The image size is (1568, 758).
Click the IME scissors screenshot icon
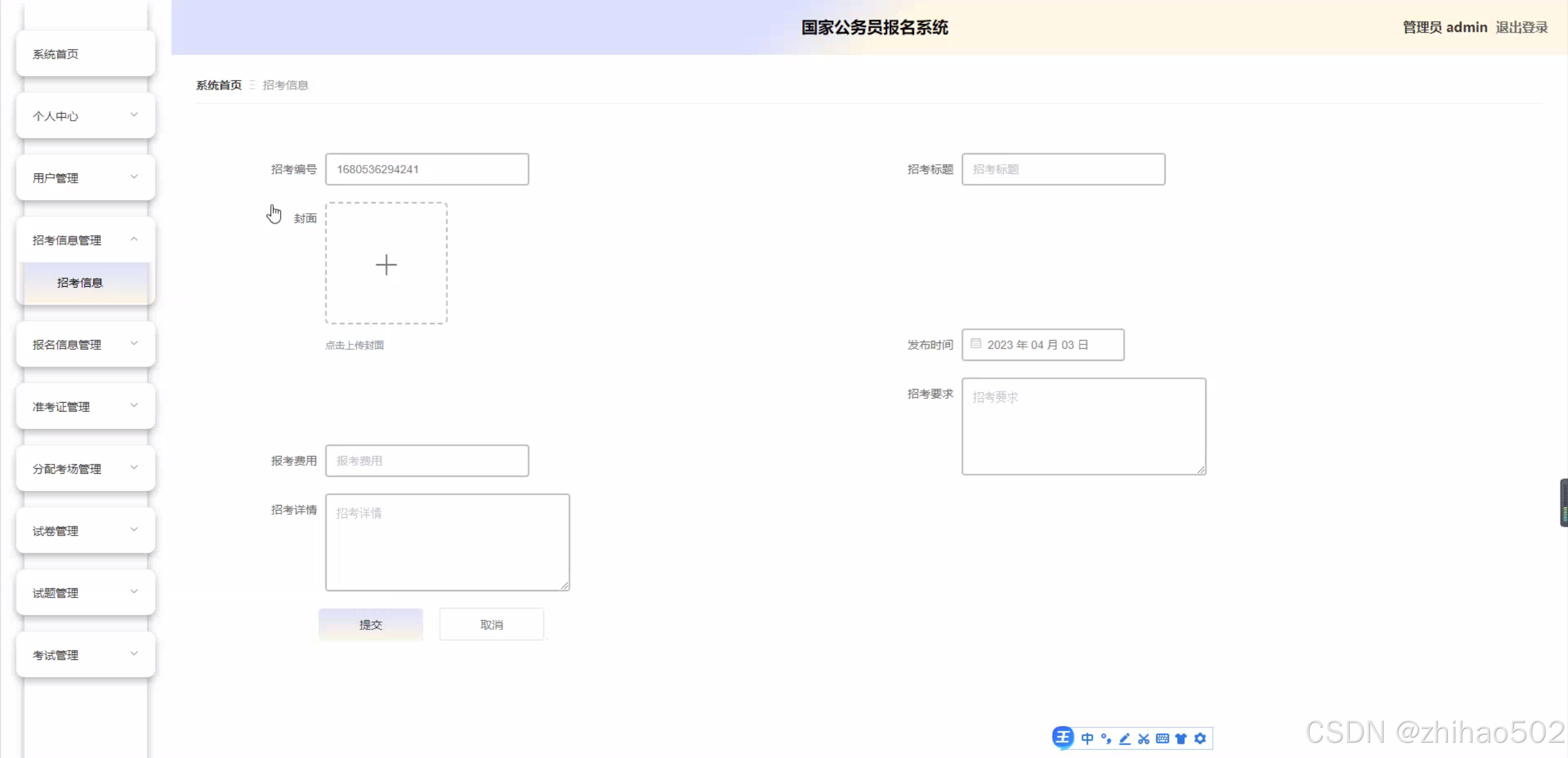[1143, 738]
